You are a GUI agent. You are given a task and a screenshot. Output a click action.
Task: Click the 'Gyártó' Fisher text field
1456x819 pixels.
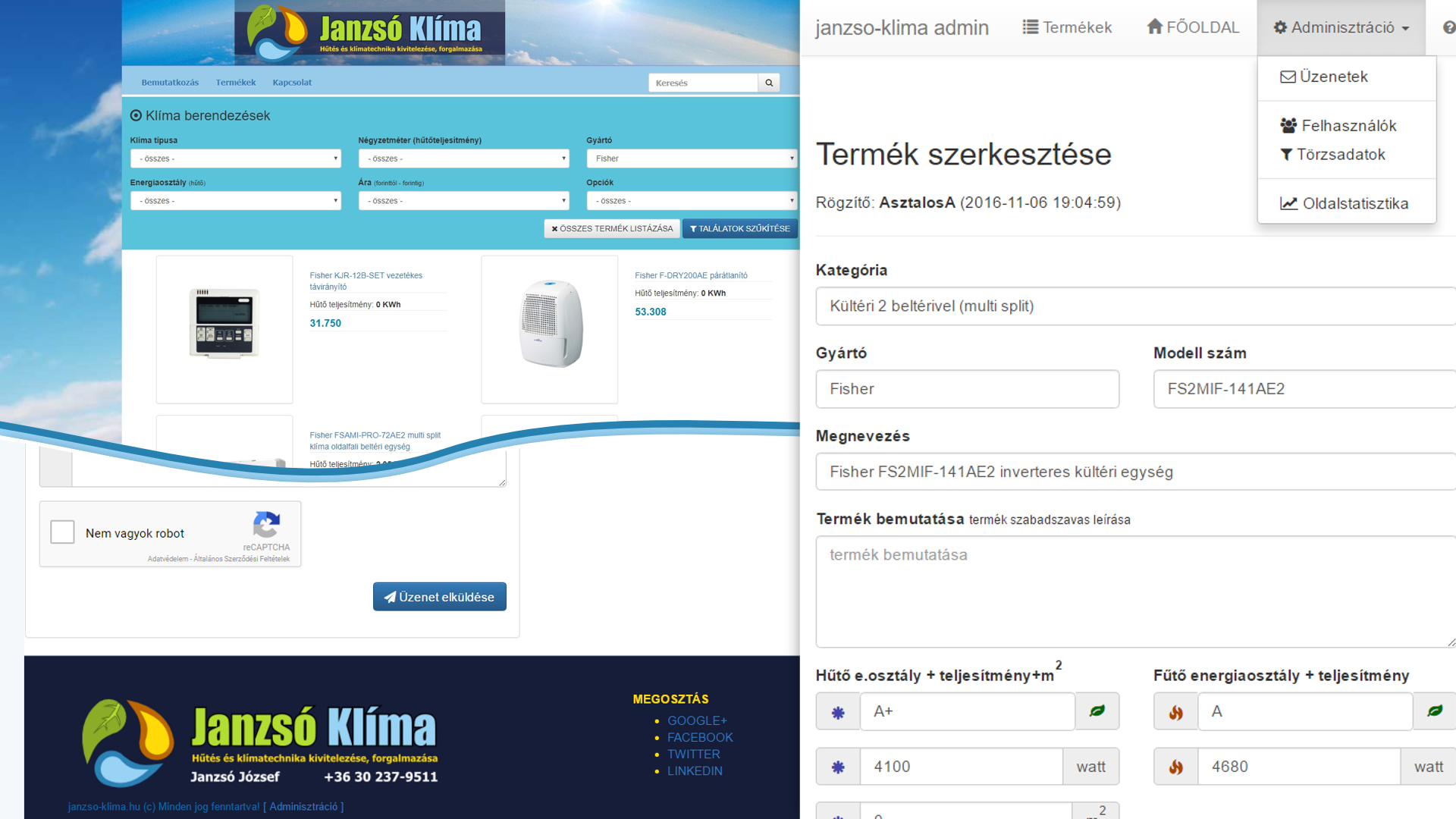[x=968, y=389]
